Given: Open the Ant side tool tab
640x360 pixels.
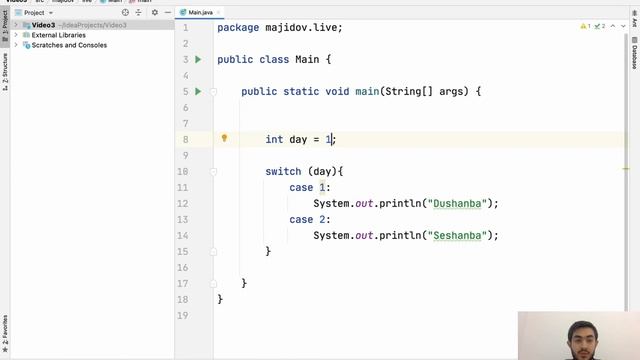Looking at the screenshot, I should pos(634,19).
